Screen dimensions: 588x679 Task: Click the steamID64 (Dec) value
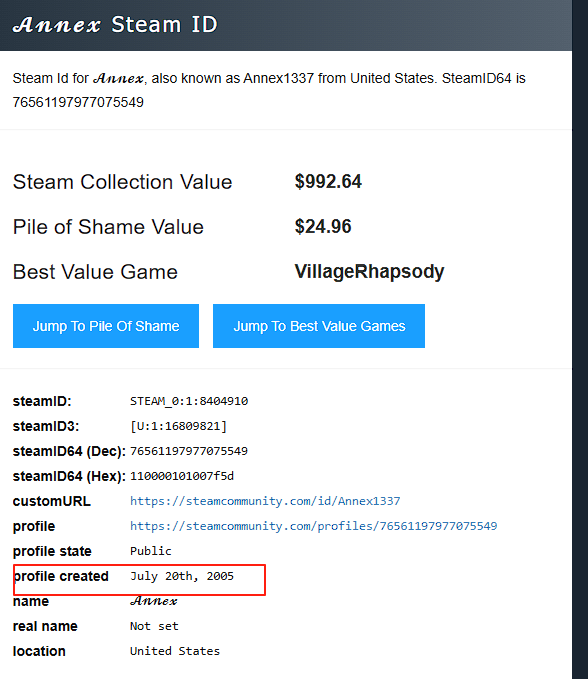click(189, 451)
